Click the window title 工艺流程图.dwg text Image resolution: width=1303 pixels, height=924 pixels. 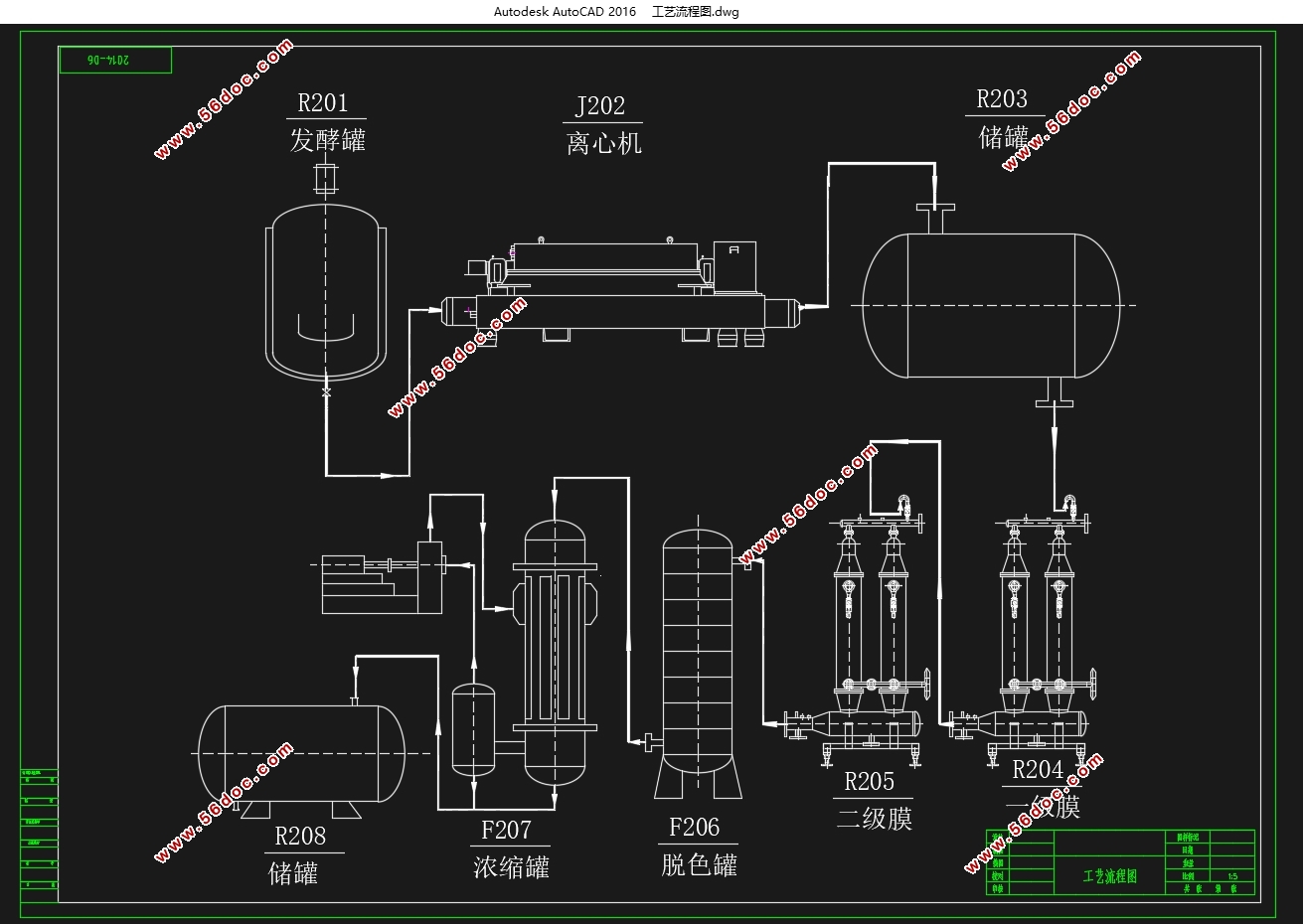pos(696,12)
